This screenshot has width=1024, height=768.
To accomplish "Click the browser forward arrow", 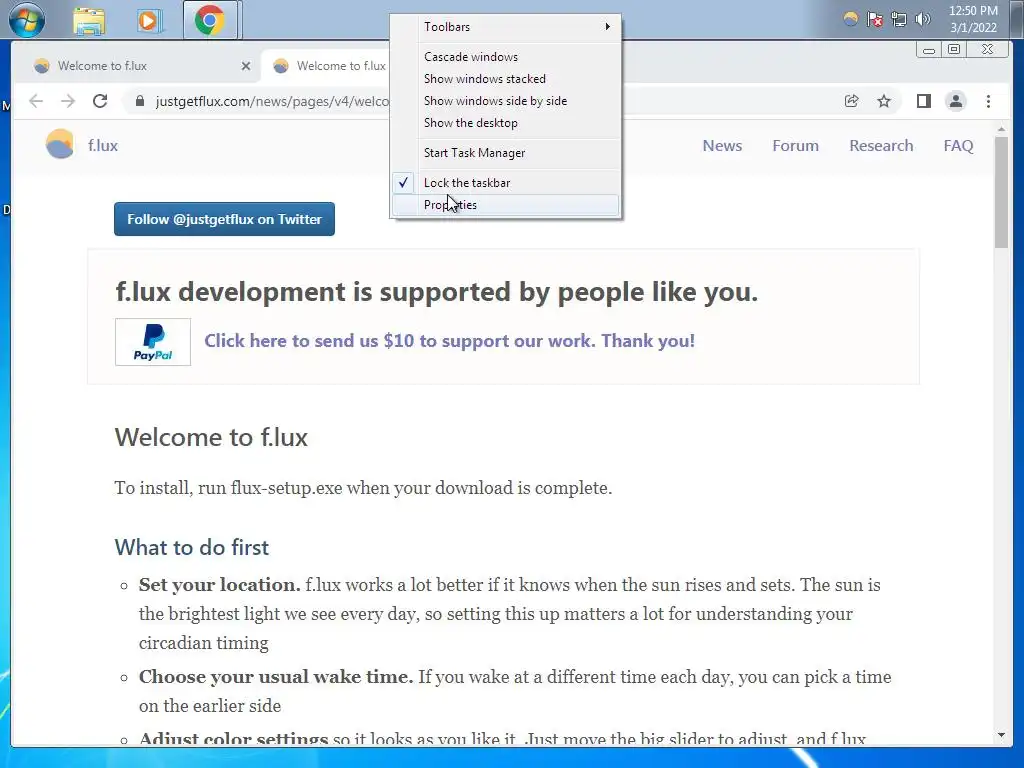I will (x=68, y=101).
